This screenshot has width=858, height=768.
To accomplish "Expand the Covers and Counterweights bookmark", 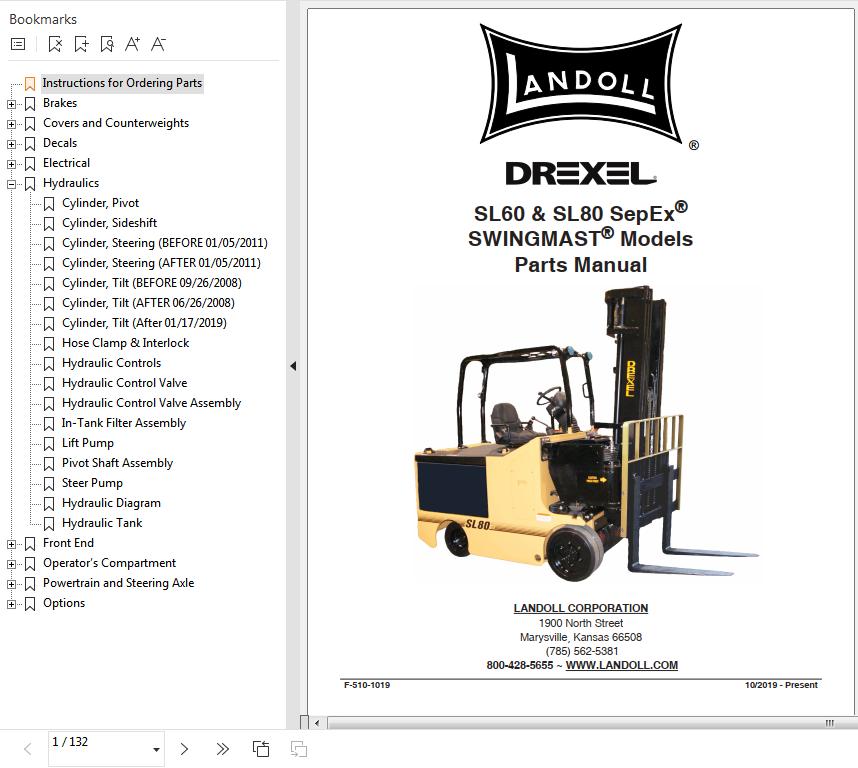I will coord(11,124).
